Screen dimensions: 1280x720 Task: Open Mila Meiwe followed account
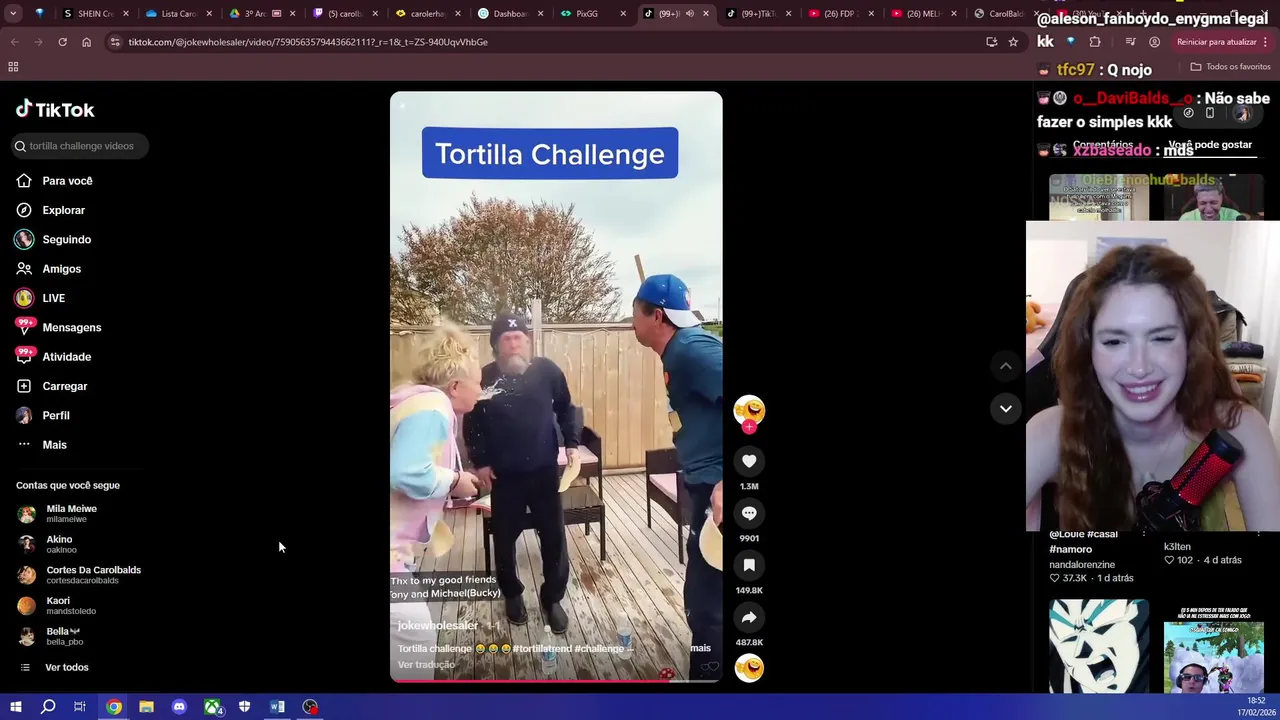(57, 513)
